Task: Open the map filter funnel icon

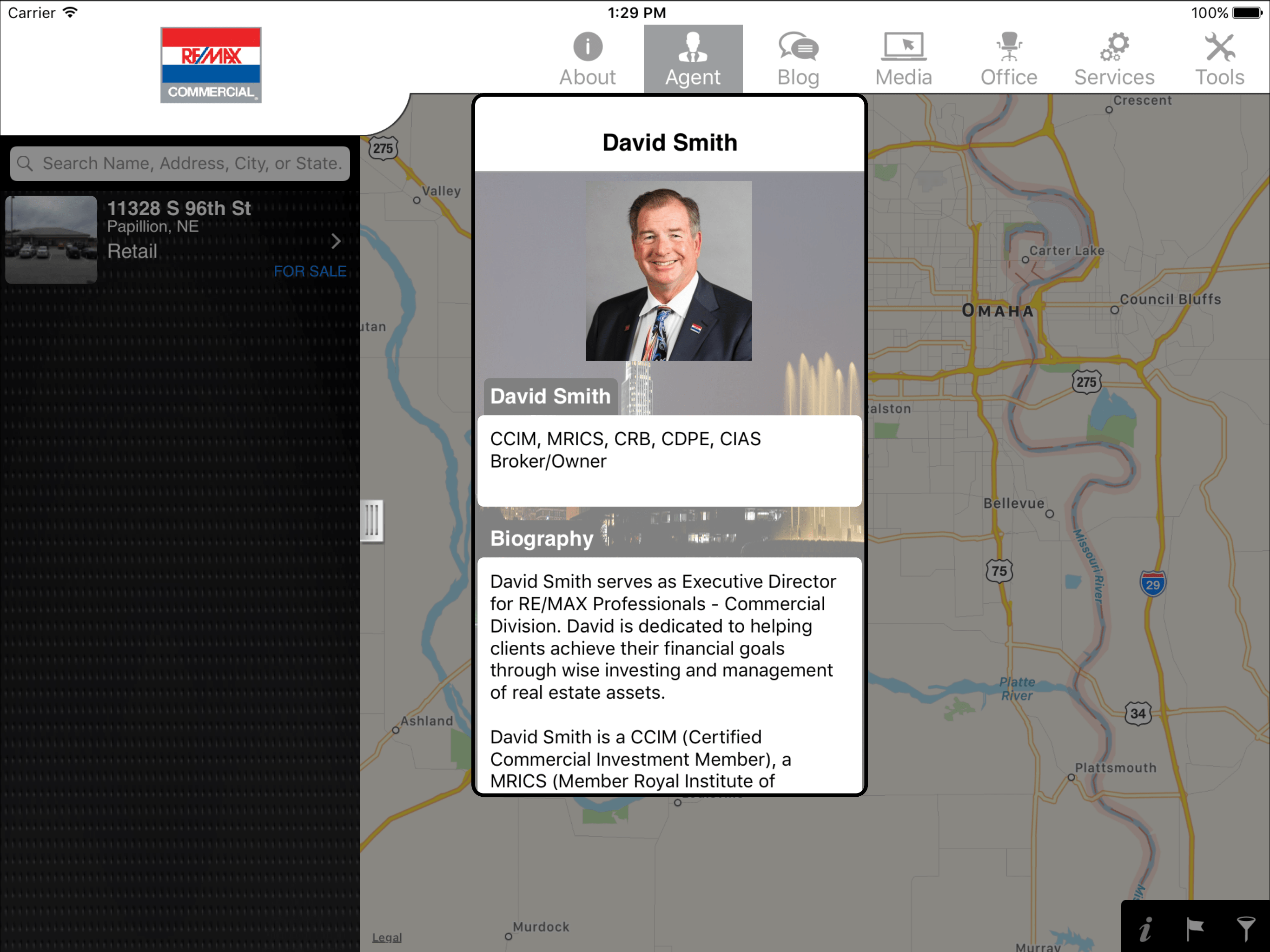Action: point(1245,929)
